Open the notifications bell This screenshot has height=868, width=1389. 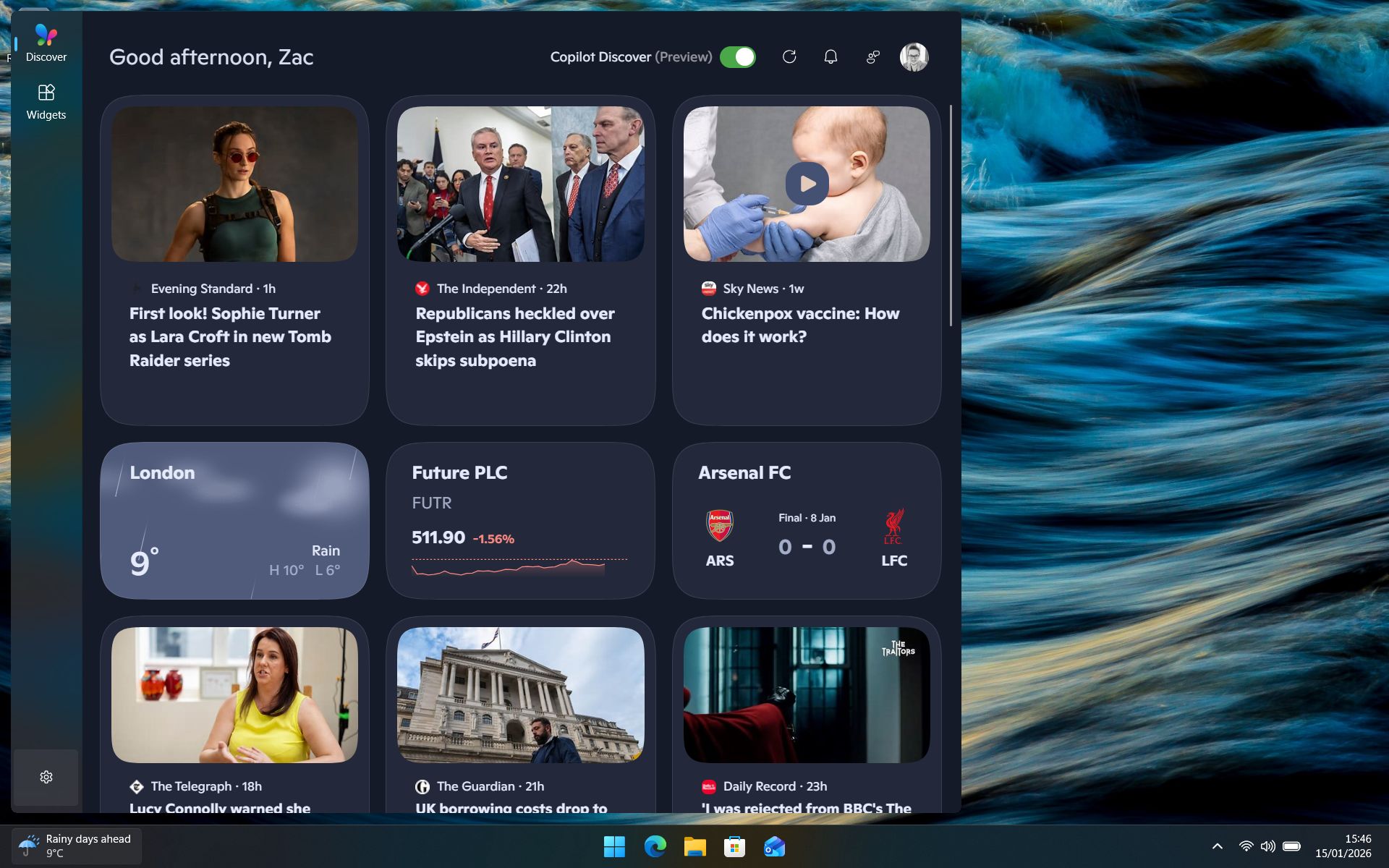830,56
